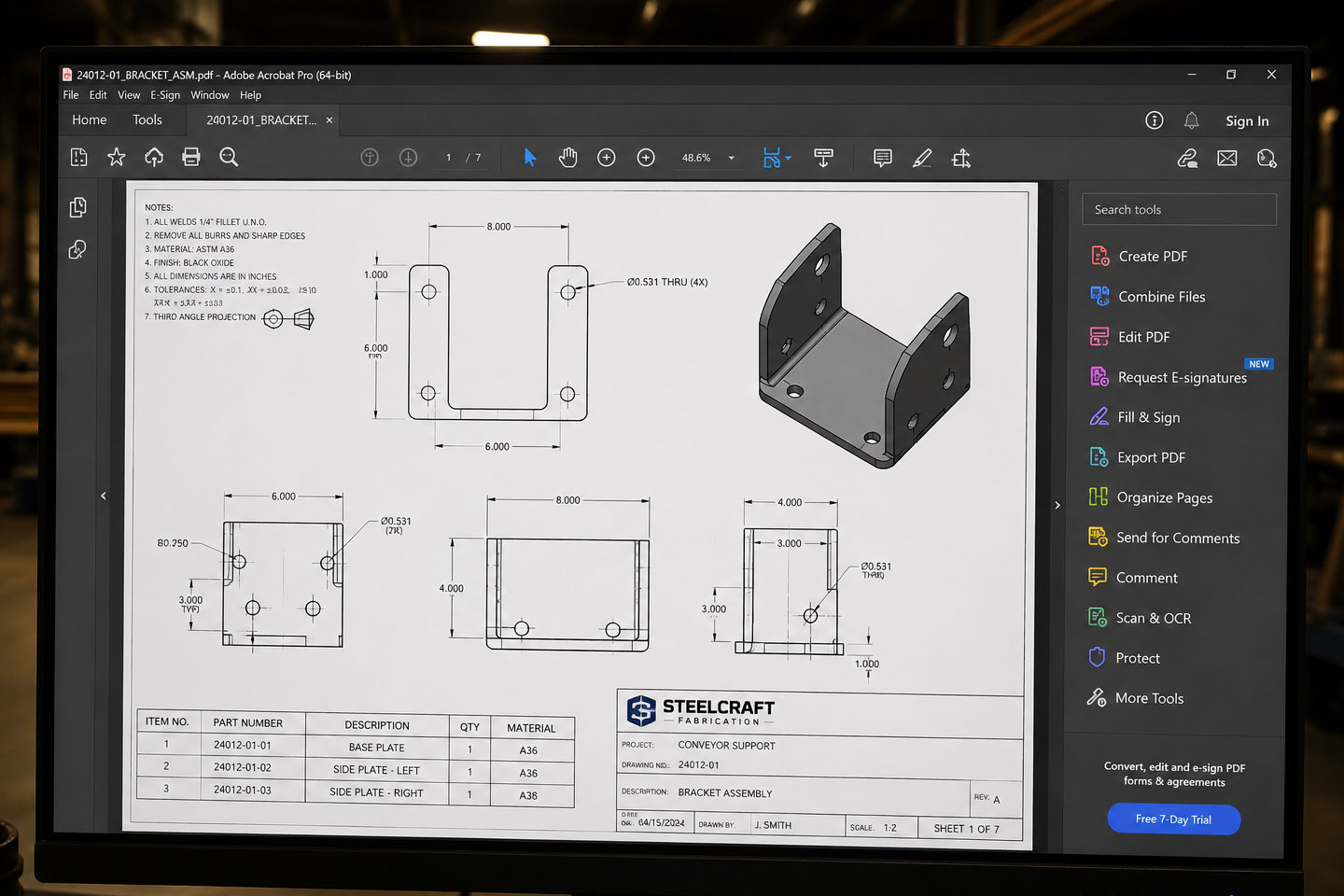
Task: Open the scrolling mode keyboard icon
Action: tap(823, 158)
